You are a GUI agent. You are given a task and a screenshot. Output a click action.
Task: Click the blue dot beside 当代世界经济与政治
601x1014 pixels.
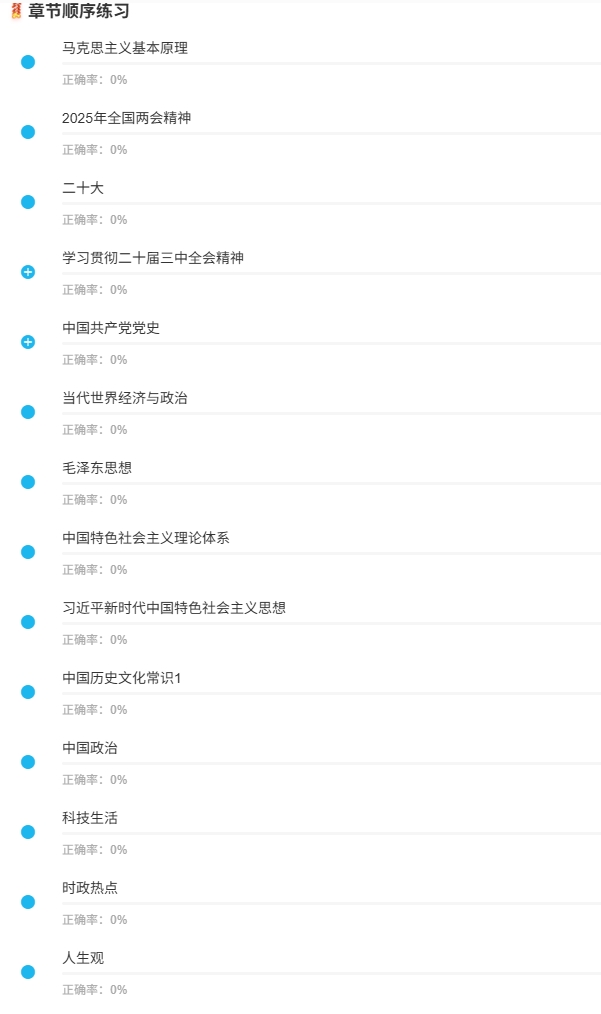(28, 412)
